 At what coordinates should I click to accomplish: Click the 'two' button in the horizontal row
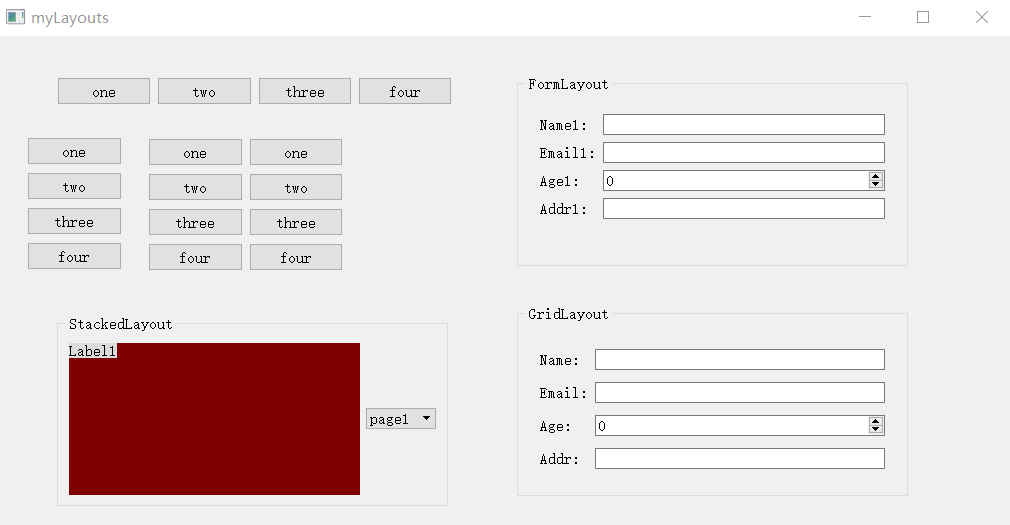tap(204, 91)
